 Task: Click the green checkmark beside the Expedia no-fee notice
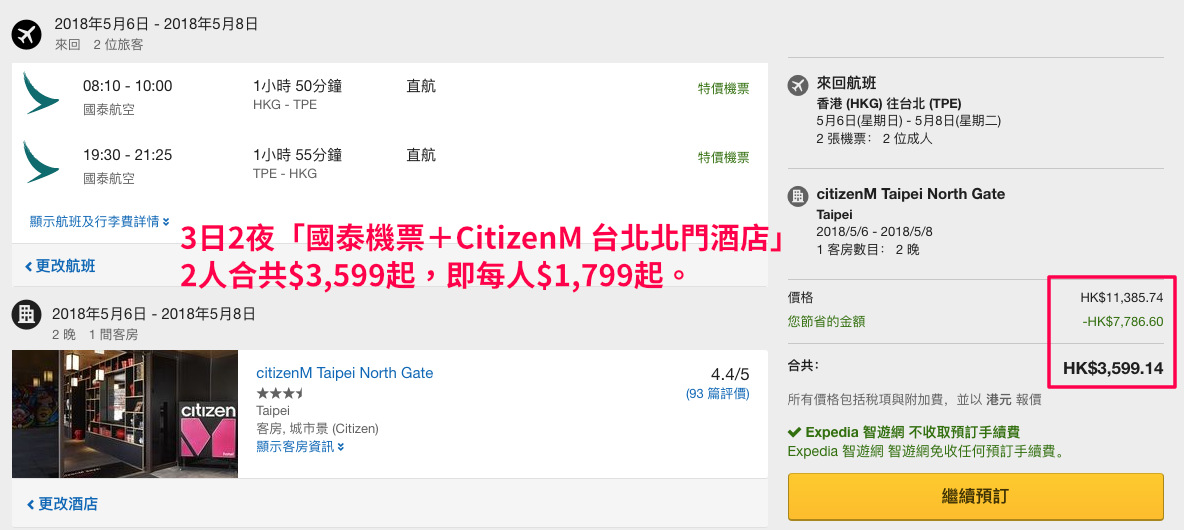pyautogui.click(x=794, y=433)
